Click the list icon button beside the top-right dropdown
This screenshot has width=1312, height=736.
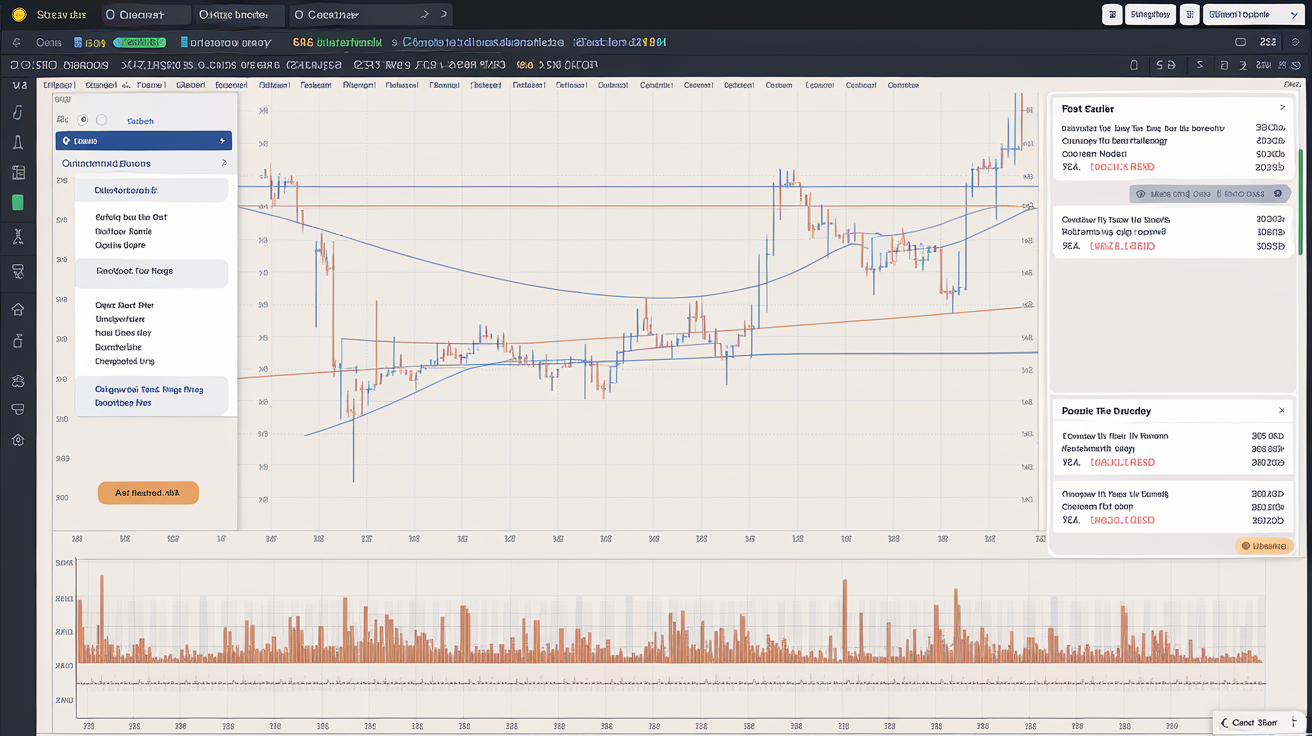(x=1189, y=14)
